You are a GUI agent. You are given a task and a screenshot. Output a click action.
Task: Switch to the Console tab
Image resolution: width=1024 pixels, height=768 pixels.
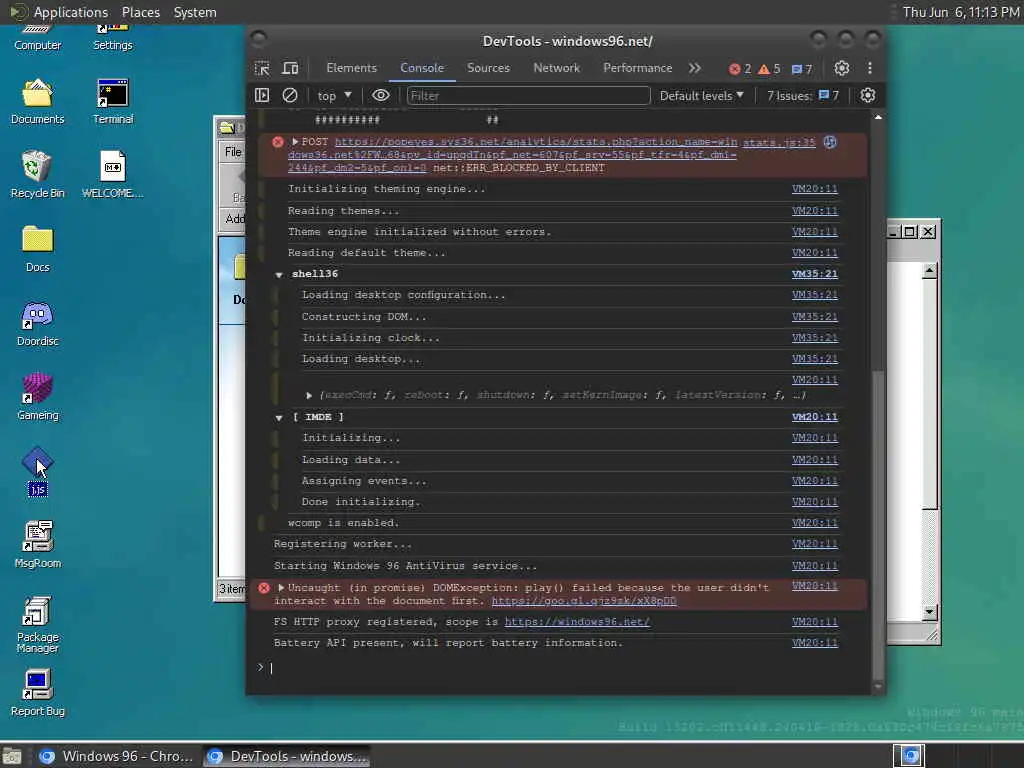click(422, 68)
